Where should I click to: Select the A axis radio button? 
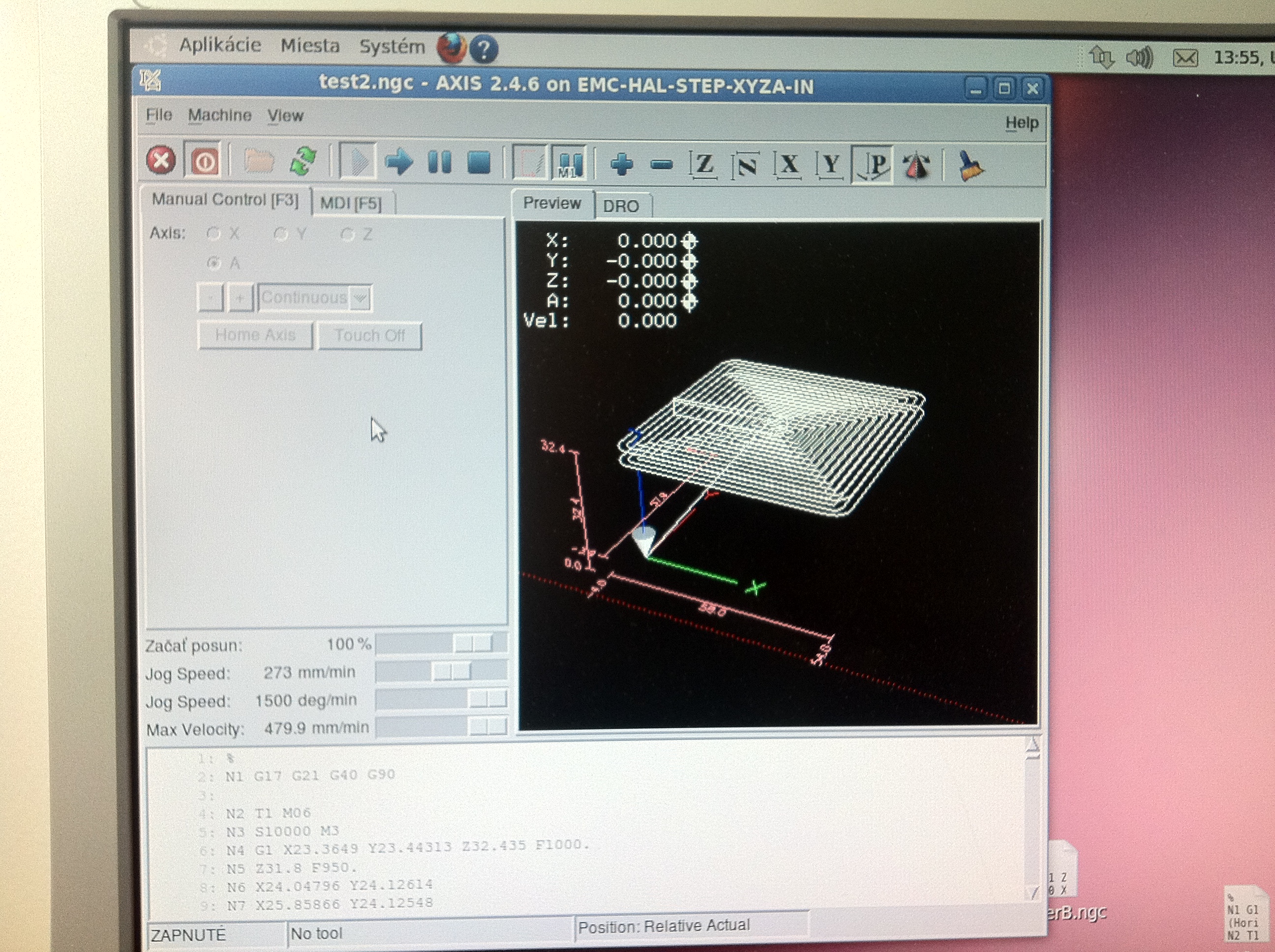[214, 264]
